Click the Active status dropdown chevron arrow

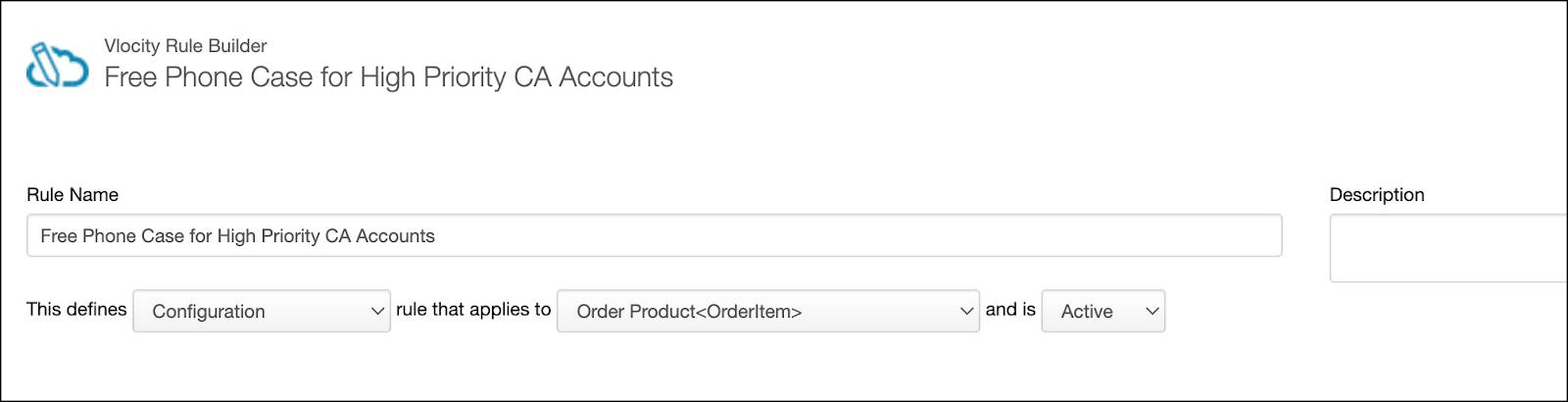(1152, 312)
